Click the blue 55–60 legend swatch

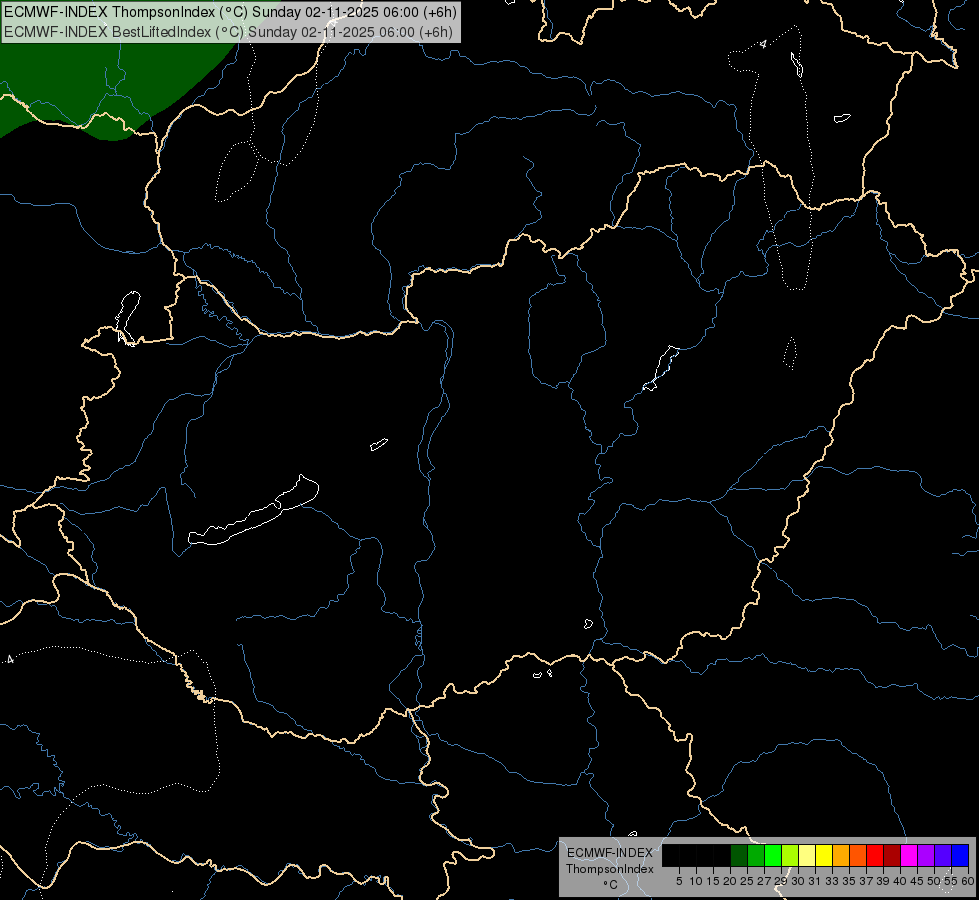(x=960, y=855)
